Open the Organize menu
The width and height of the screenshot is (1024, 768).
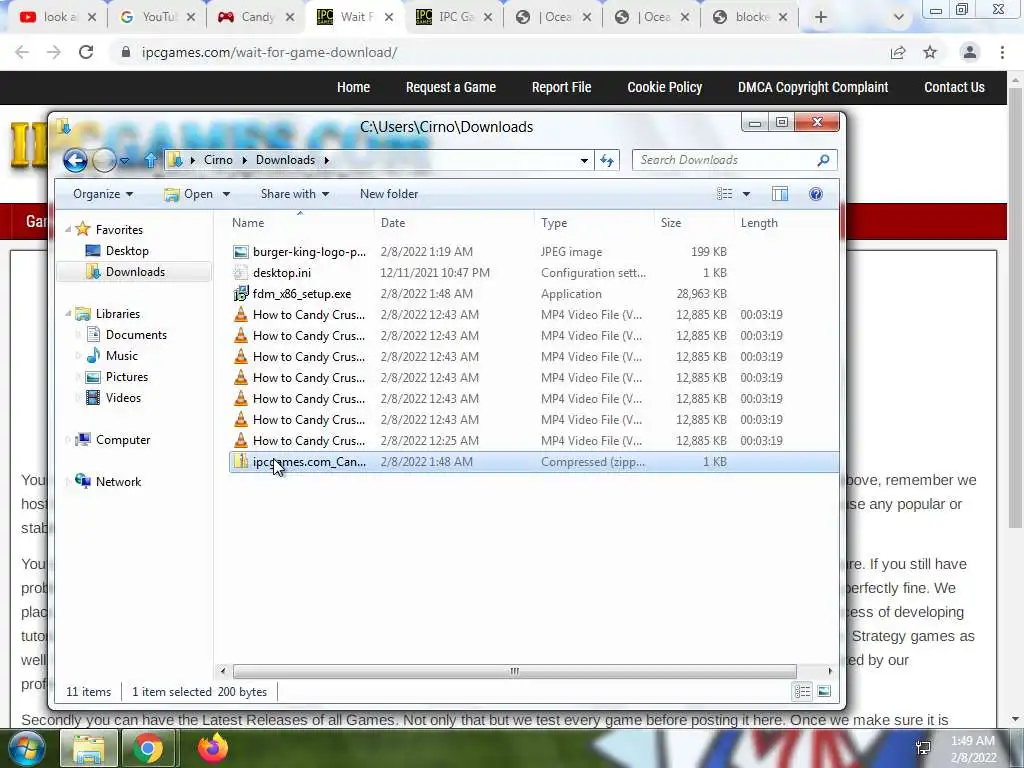click(103, 194)
